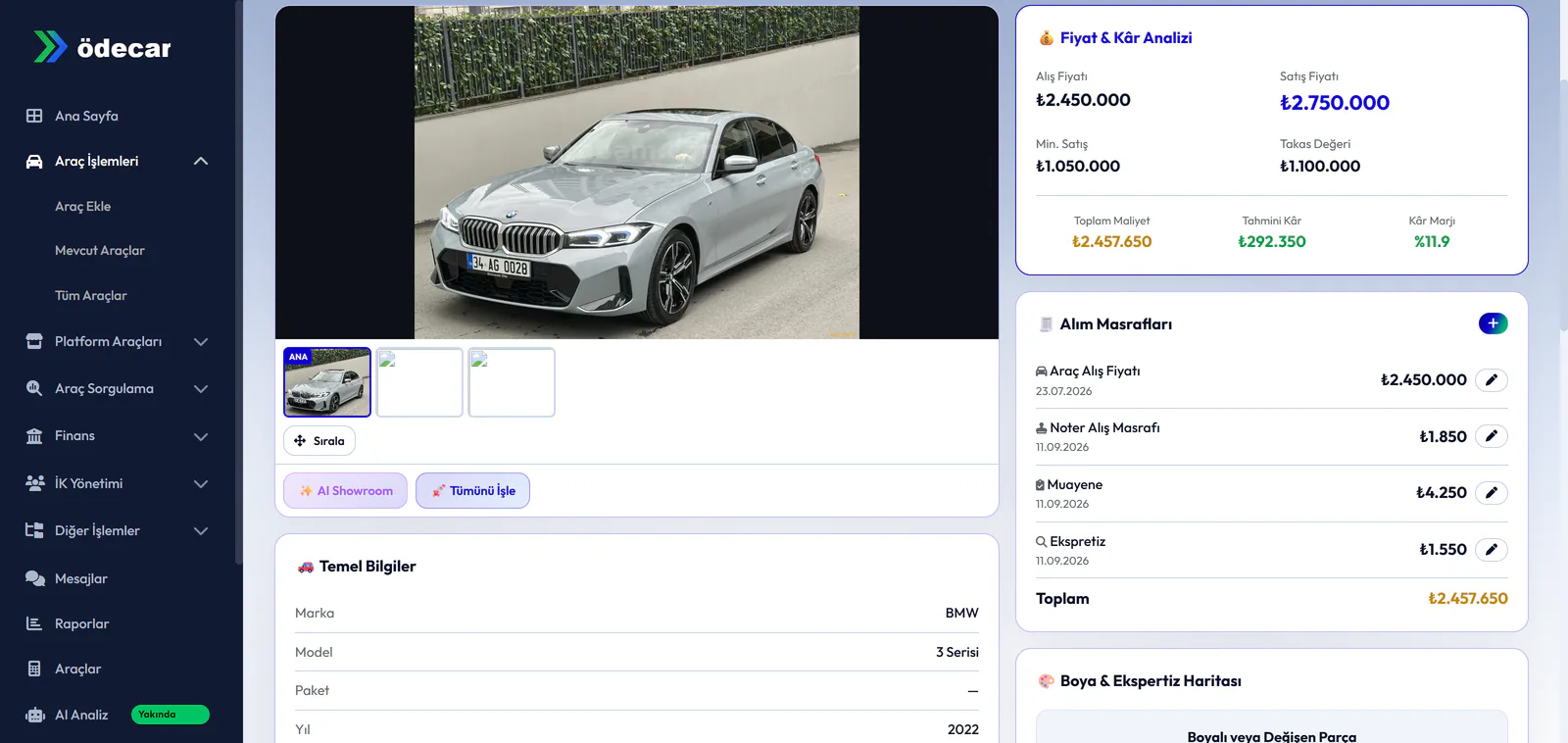The image size is (1568, 743).
Task: Click the İK Yönetimi people icon
Action: tap(34, 483)
